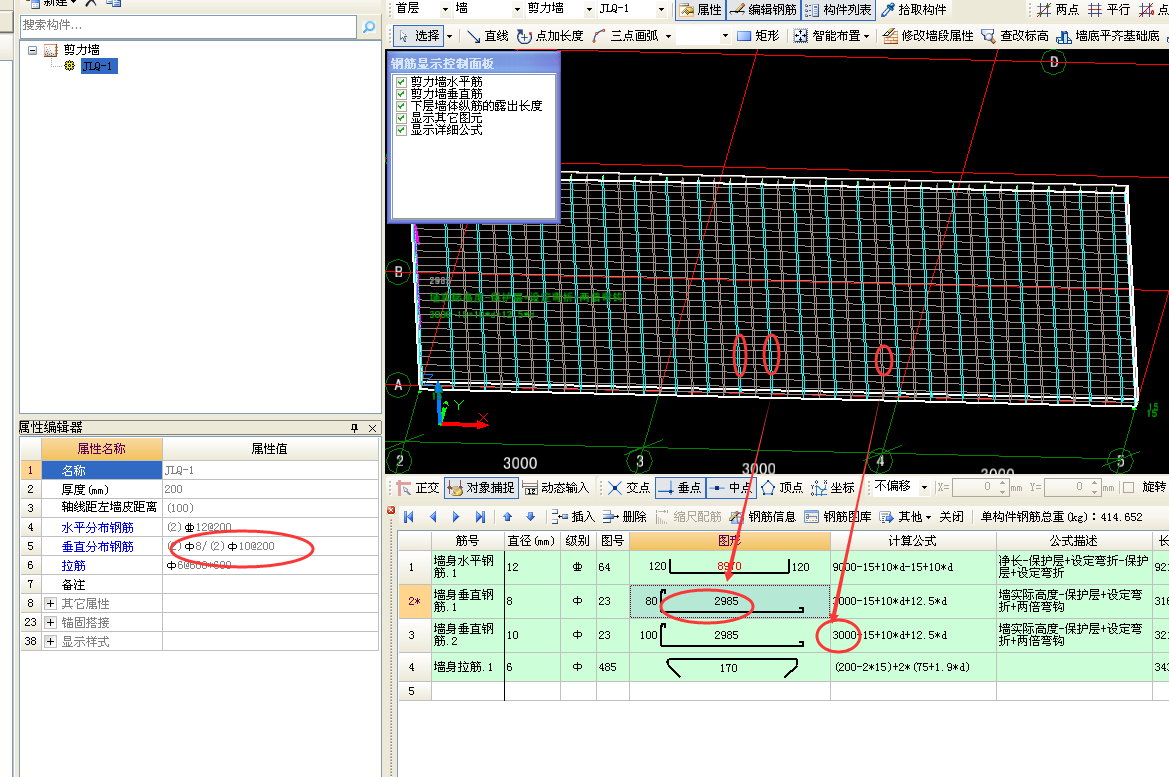Open 钢筋图库 rebar shape library
This screenshot has width=1169, height=777.
(x=838, y=517)
